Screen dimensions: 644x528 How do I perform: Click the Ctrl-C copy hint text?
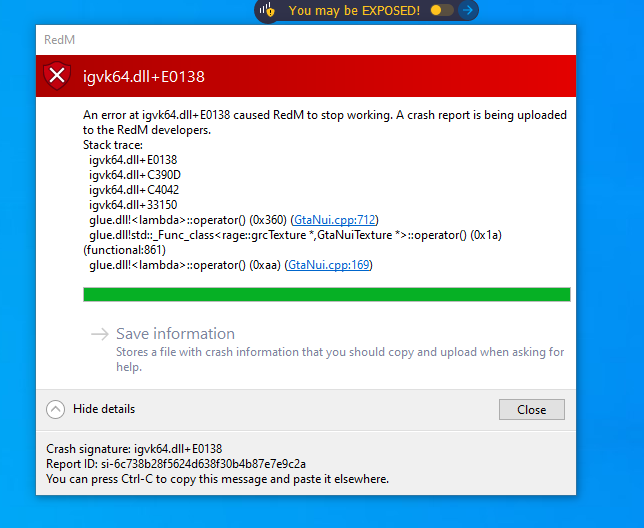point(217,479)
